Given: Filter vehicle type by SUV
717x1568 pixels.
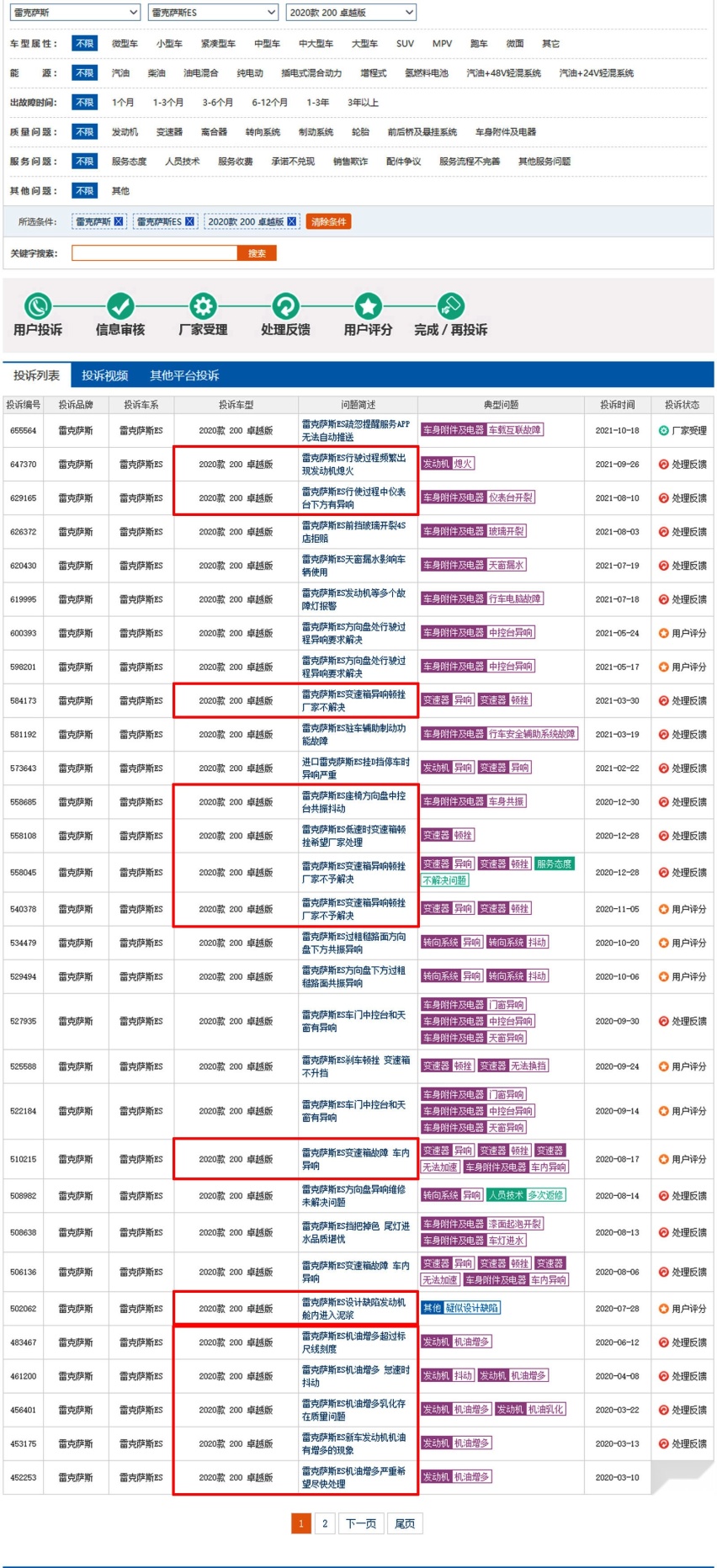Looking at the screenshot, I should pos(405,44).
